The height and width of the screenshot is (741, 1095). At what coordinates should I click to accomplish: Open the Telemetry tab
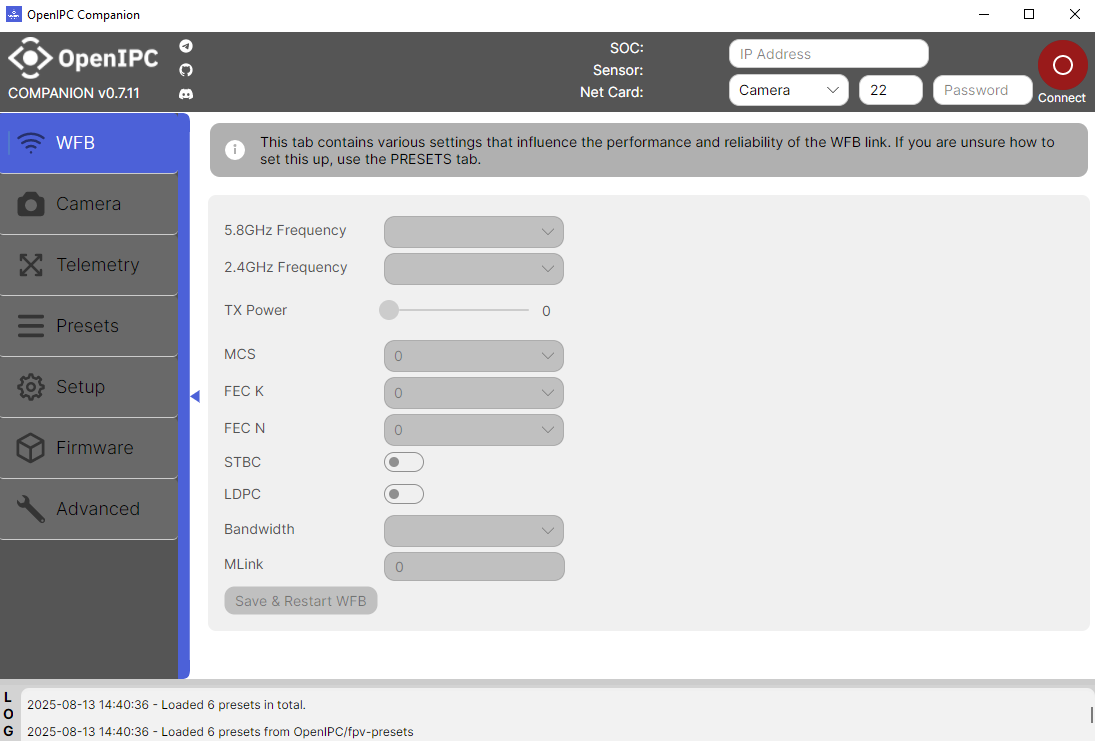89,265
